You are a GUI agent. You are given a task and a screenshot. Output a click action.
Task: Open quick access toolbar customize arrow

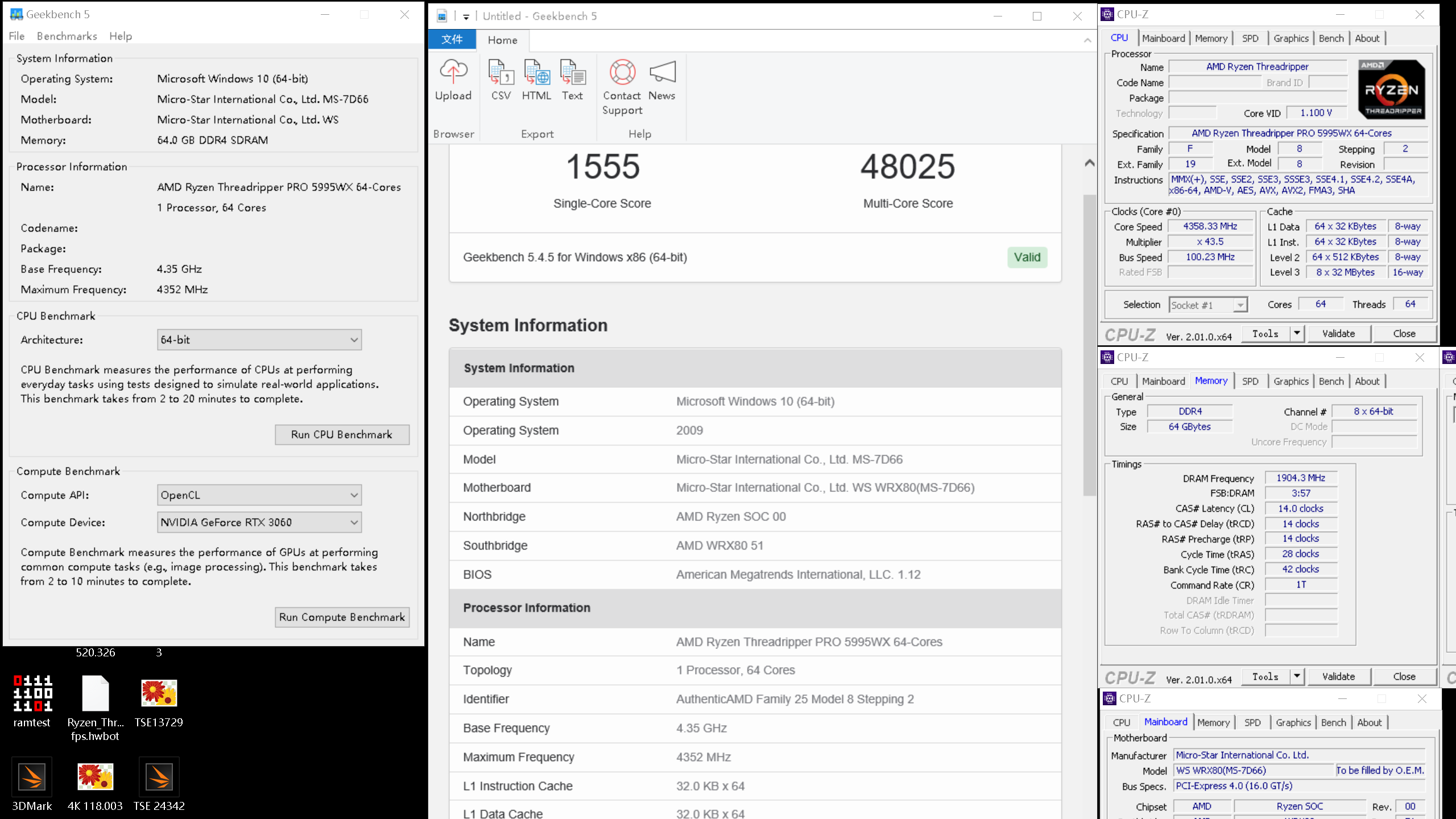(x=466, y=16)
